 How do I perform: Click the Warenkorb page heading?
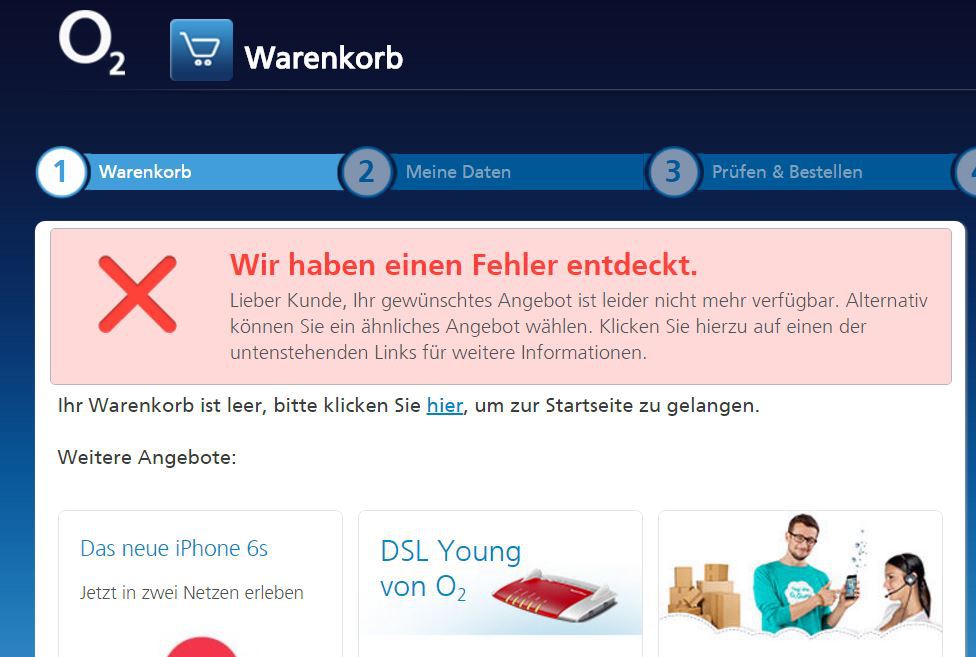pyautogui.click(x=324, y=57)
